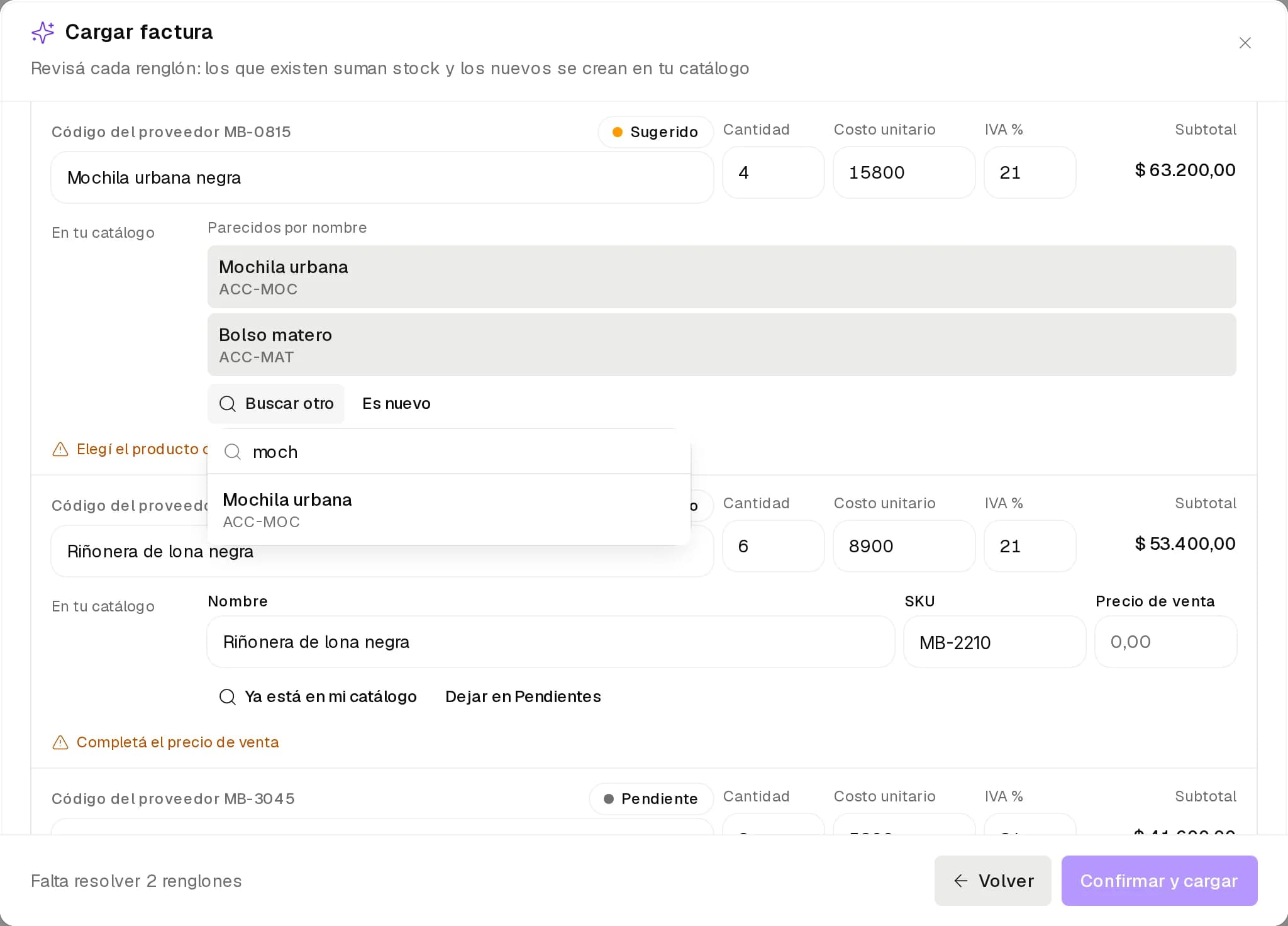Screen dimensions: 1288x926
Task: Close the Cargar factura dialog
Action: pos(1245,43)
